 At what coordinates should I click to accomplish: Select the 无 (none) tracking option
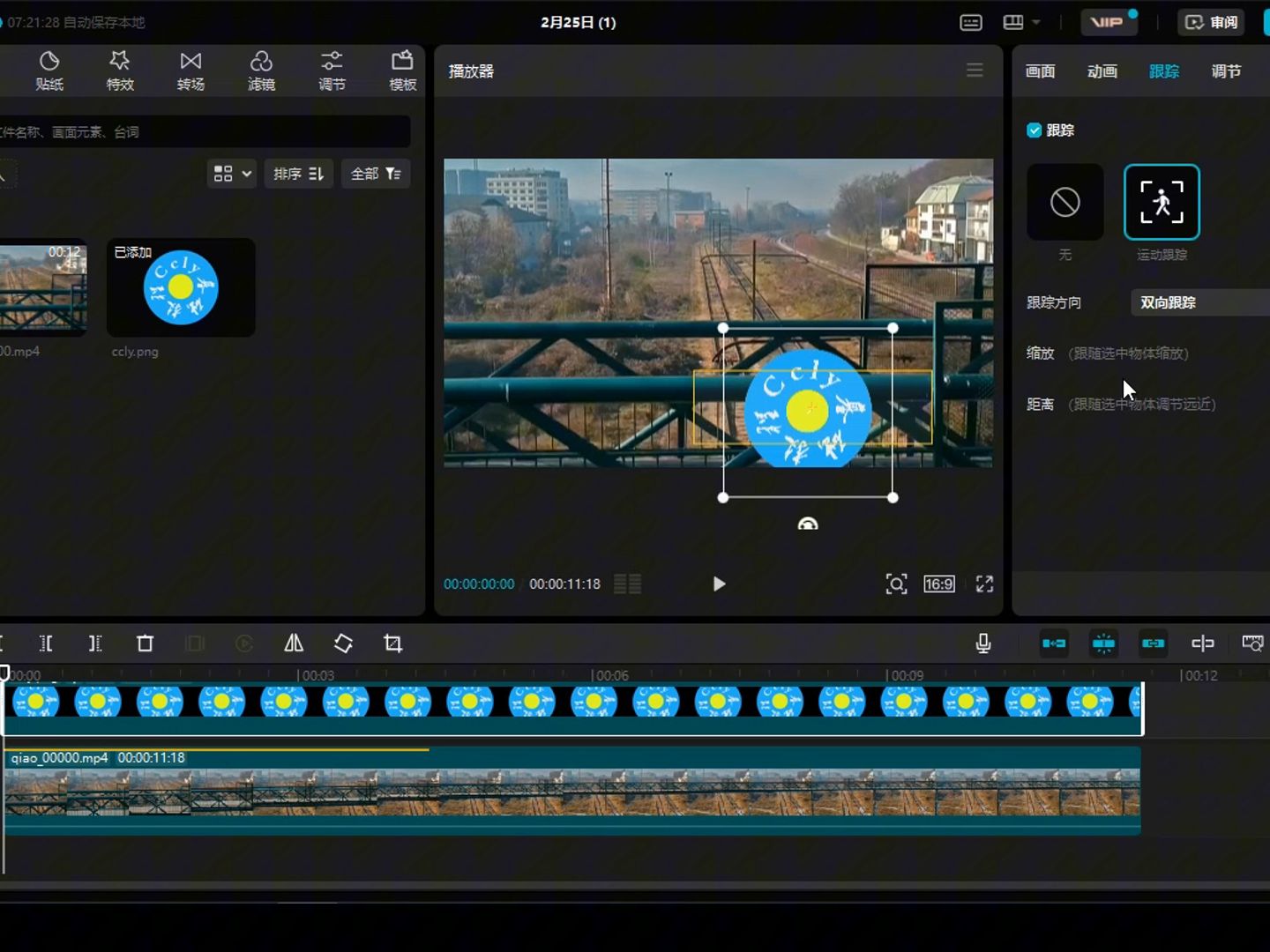(1065, 202)
